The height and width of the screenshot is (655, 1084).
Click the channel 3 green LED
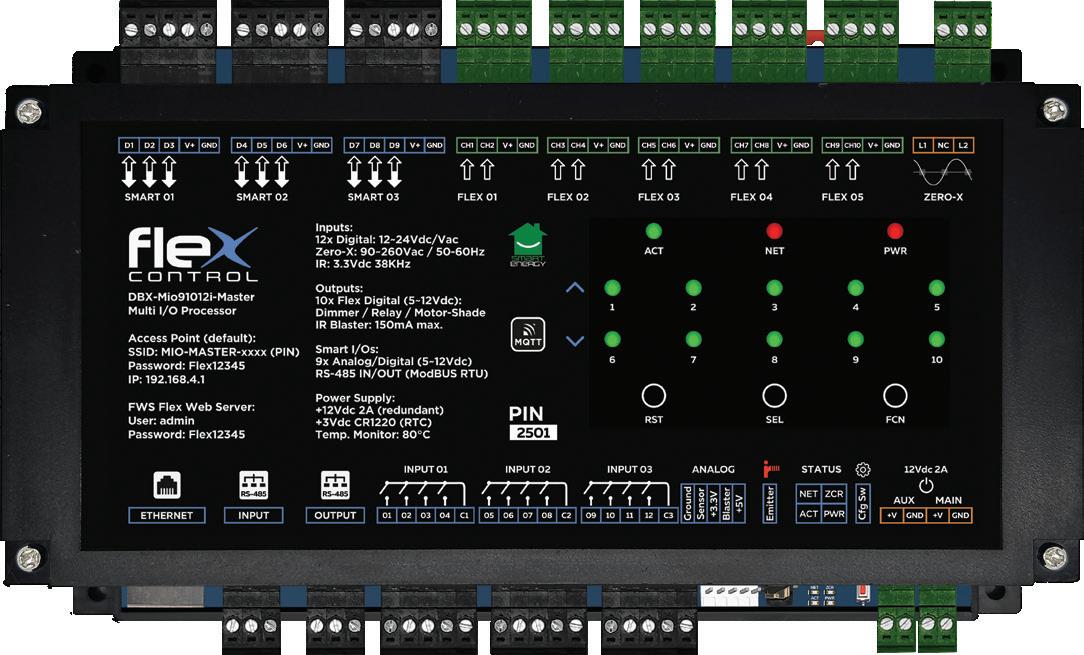coord(774,288)
